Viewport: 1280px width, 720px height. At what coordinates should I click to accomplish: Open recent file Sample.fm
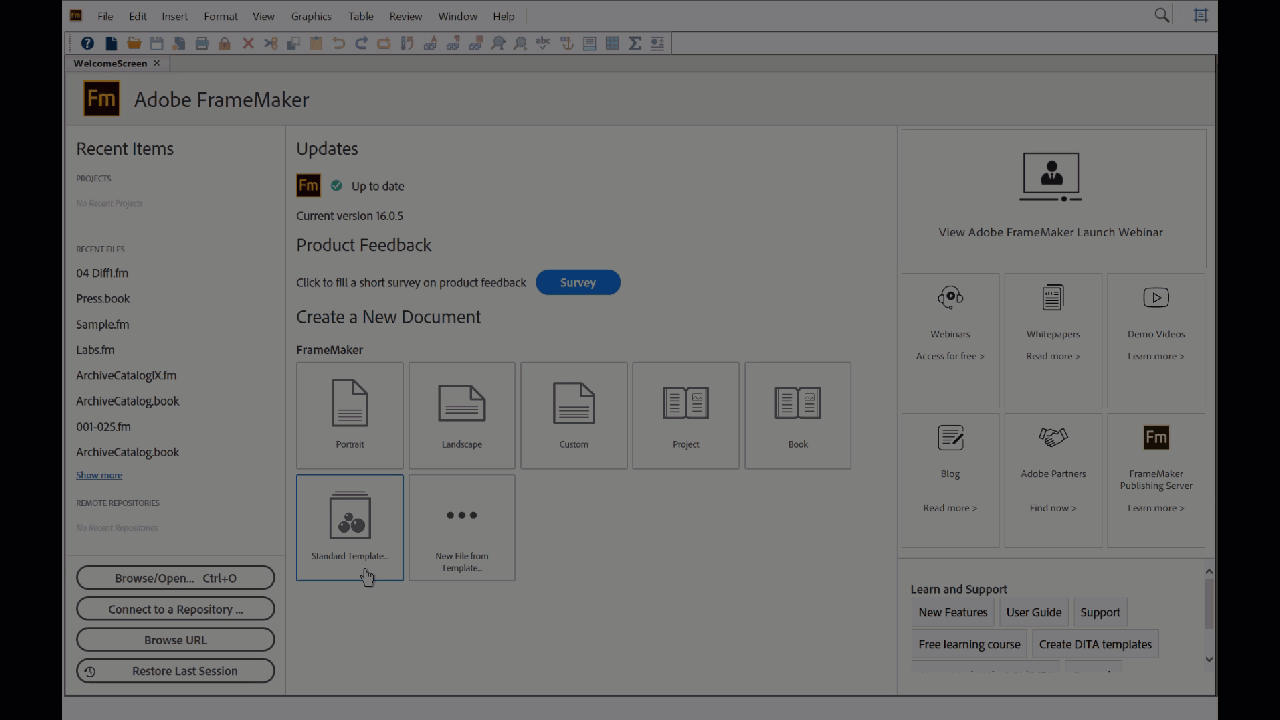pos(102,324)
